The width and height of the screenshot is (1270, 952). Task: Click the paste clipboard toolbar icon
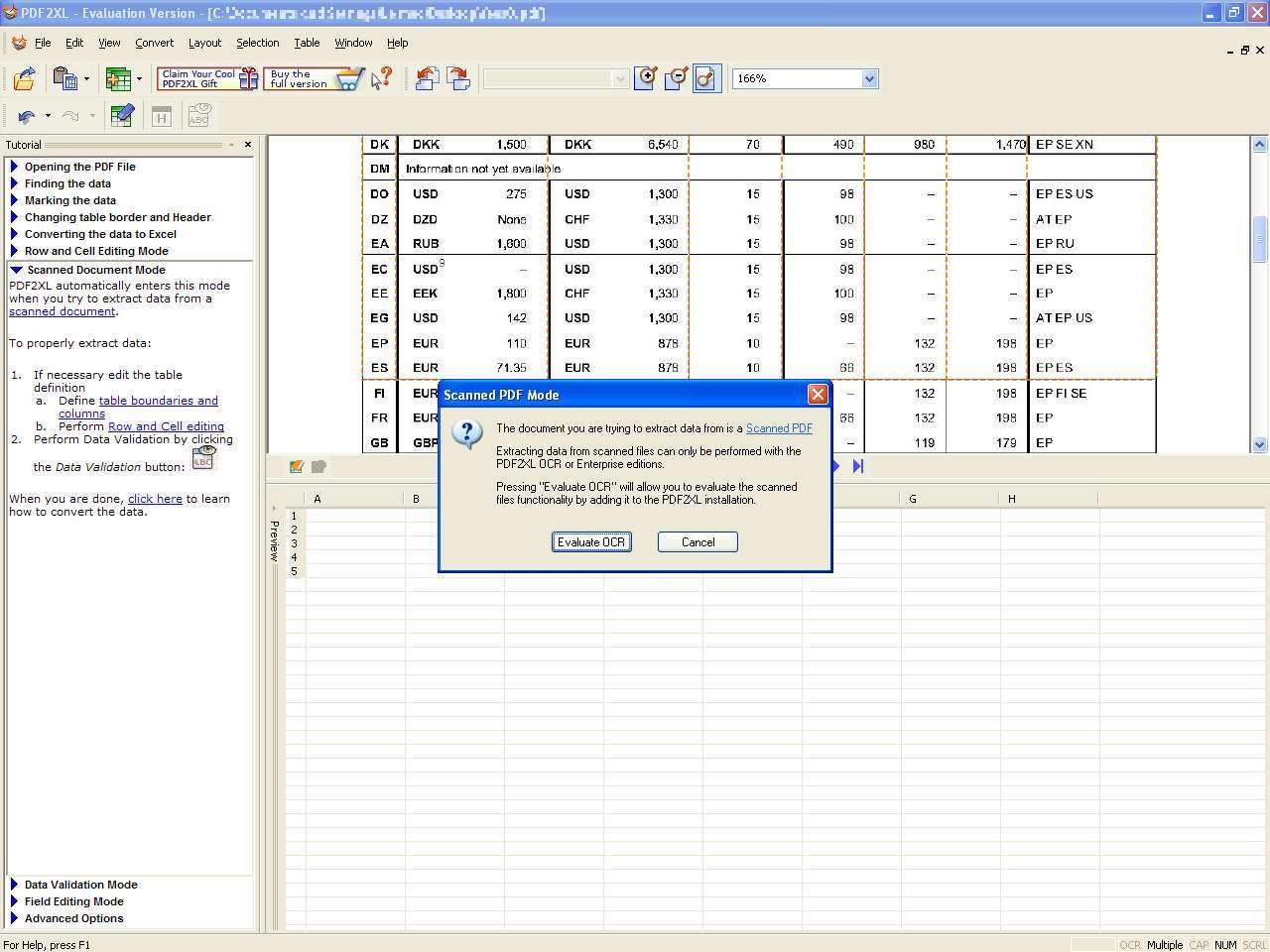(x=65, y=78)
